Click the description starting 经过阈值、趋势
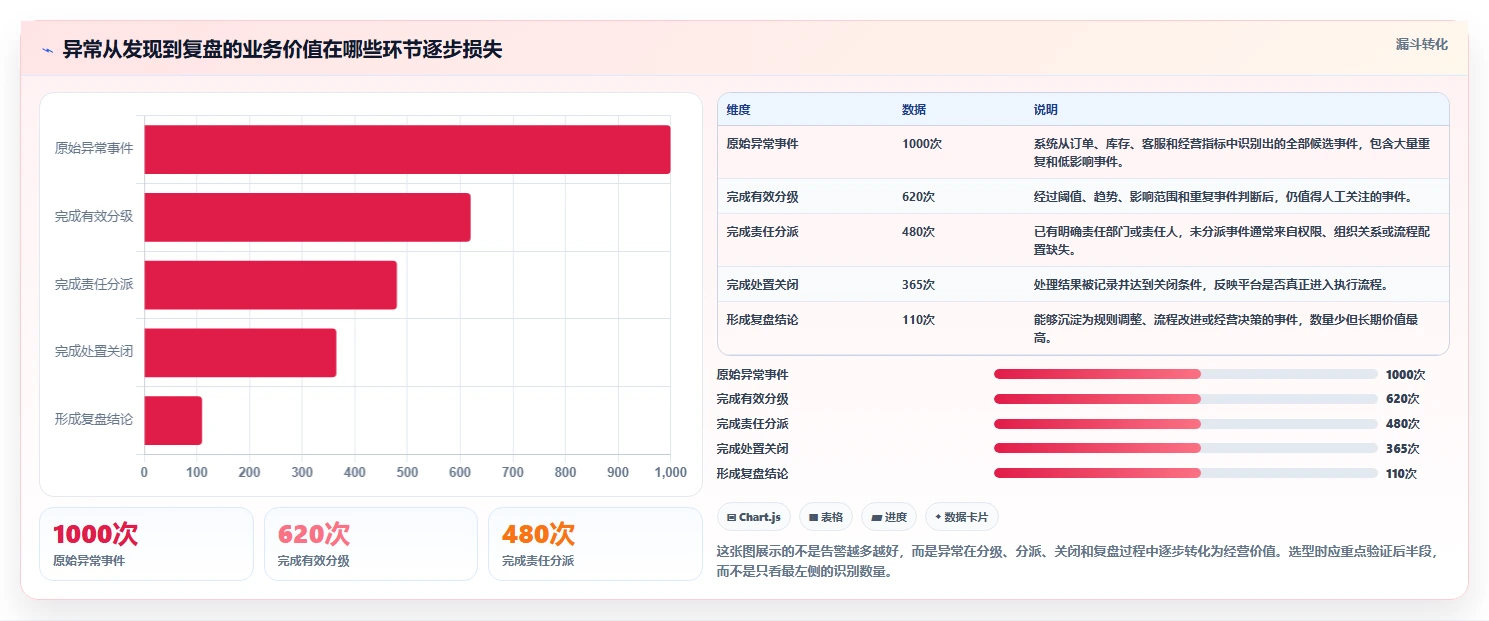1489x621 pixels. (1224, 197)
